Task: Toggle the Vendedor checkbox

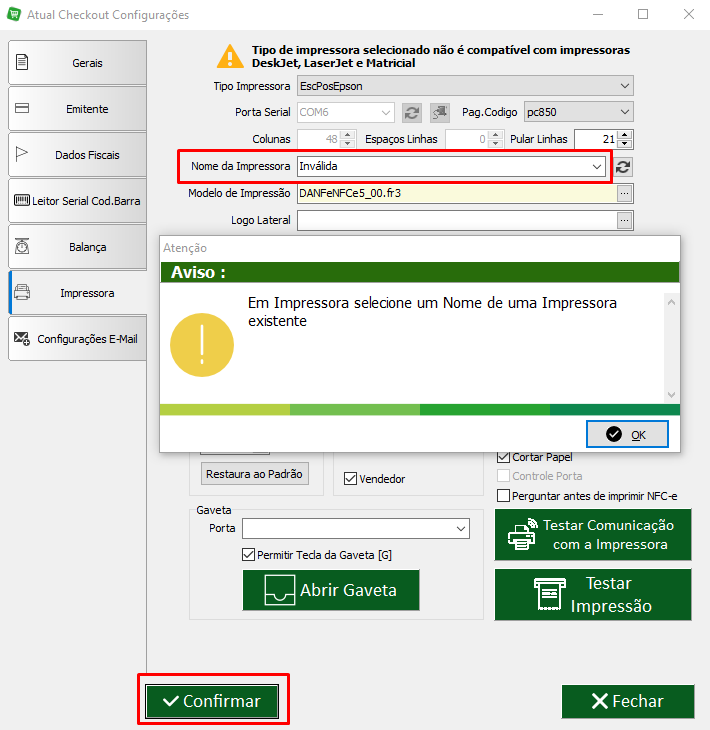Action: coord(350,479)
